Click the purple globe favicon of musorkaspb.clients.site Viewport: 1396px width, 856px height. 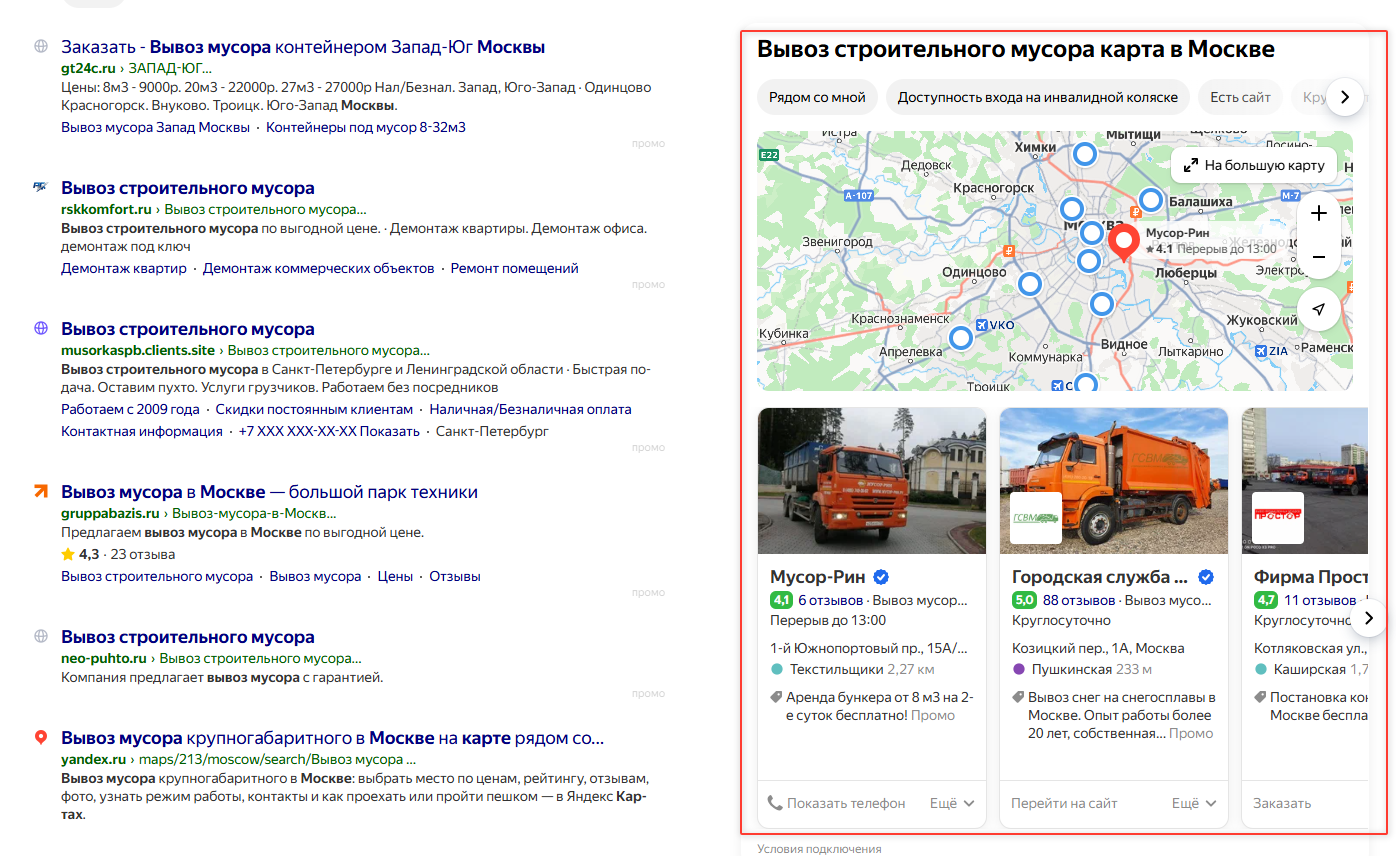(x=41, y=328)
